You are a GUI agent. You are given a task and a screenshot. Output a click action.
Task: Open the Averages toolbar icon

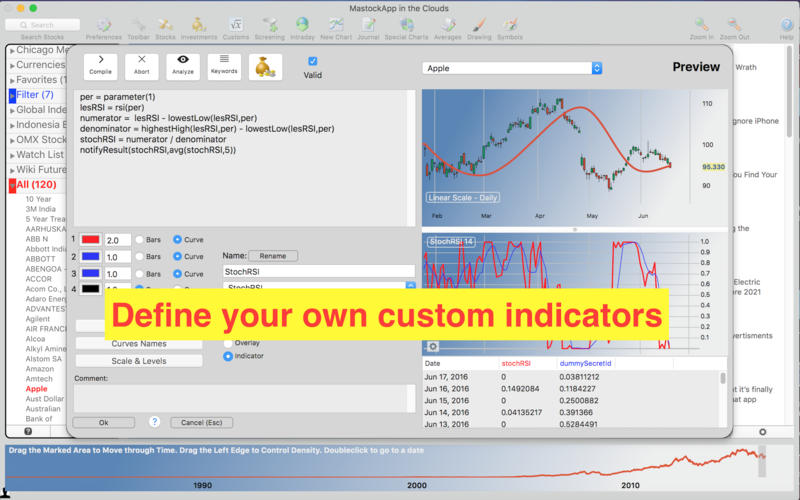[x=447, y=25]
